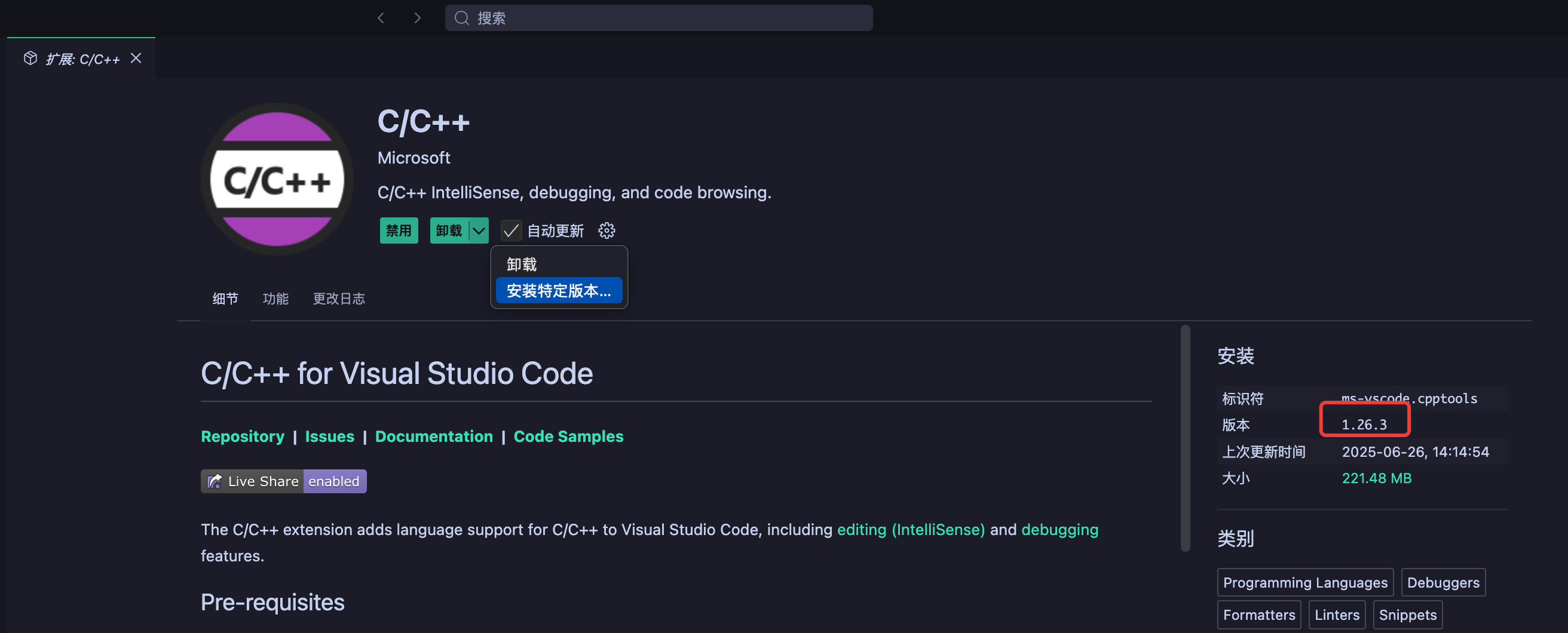
Task: Open the 更改日志 changelog tab
Action: point(338,299)
